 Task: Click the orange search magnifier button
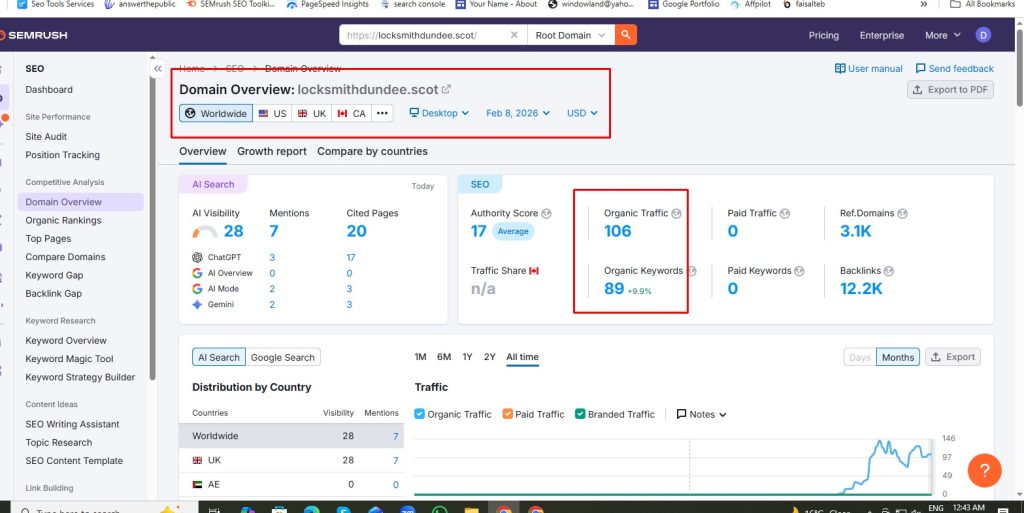click(626, 35)
